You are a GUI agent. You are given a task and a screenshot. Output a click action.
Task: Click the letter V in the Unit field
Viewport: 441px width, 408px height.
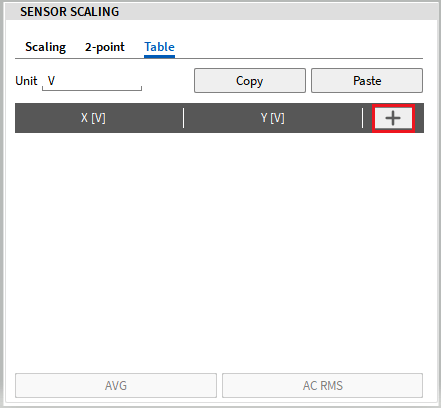51,81
